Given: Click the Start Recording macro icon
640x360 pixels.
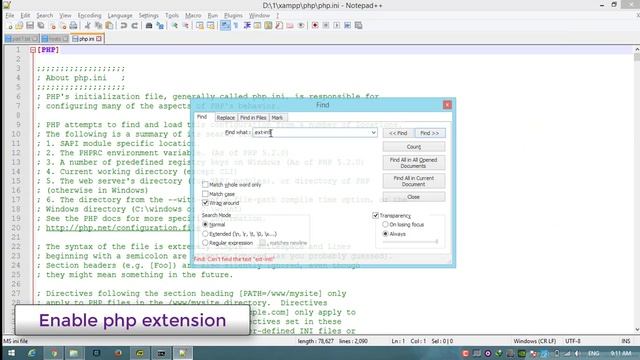Looking at the screenshot, I should coord(315,26).
